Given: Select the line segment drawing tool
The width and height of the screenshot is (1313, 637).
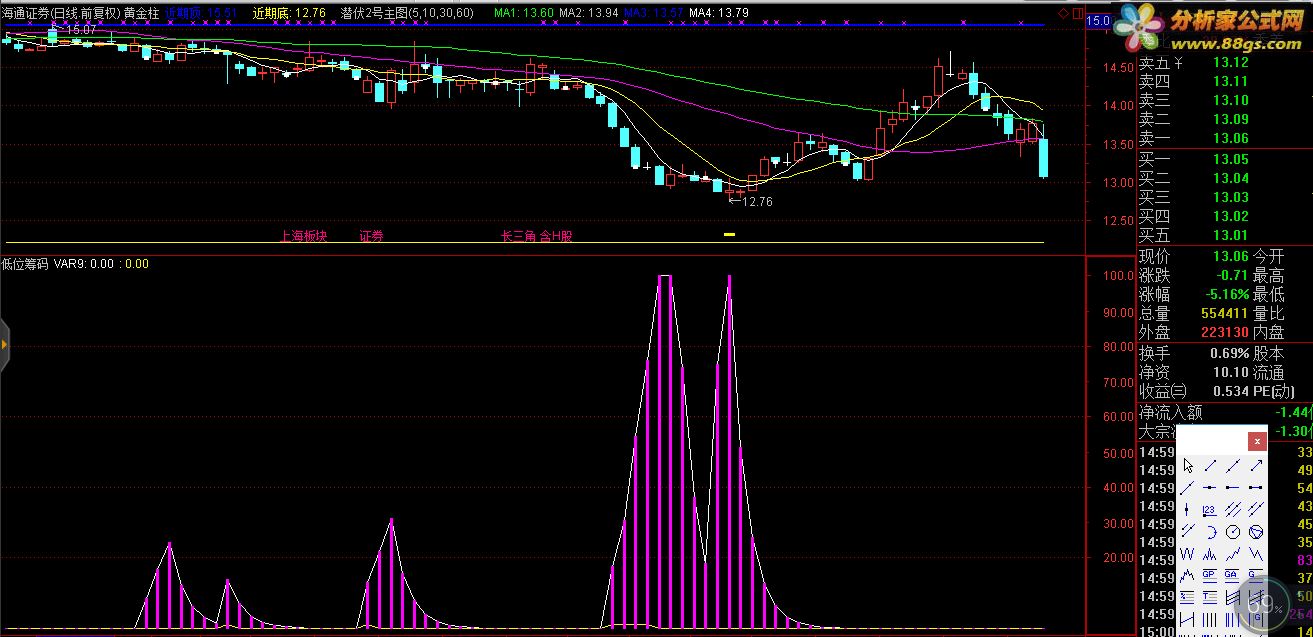Looking at the screenshot, I should (1210, 465).
